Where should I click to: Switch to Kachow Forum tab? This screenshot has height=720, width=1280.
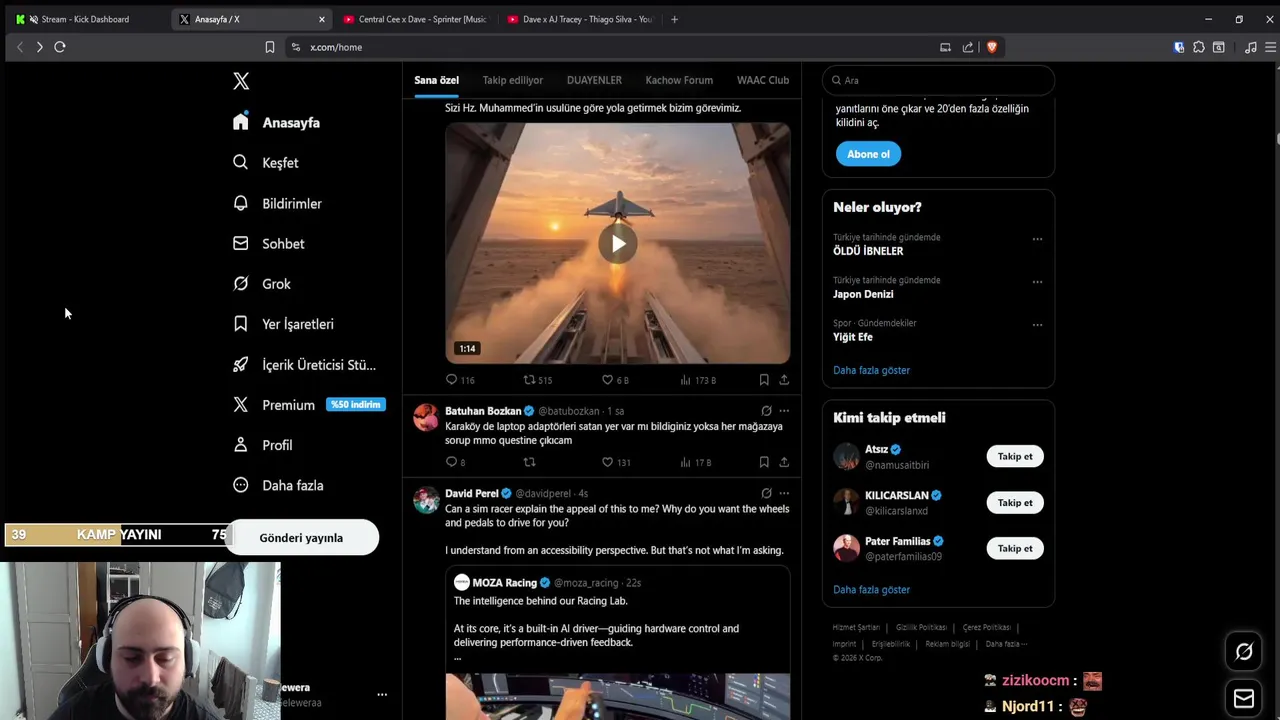(679, 80)
